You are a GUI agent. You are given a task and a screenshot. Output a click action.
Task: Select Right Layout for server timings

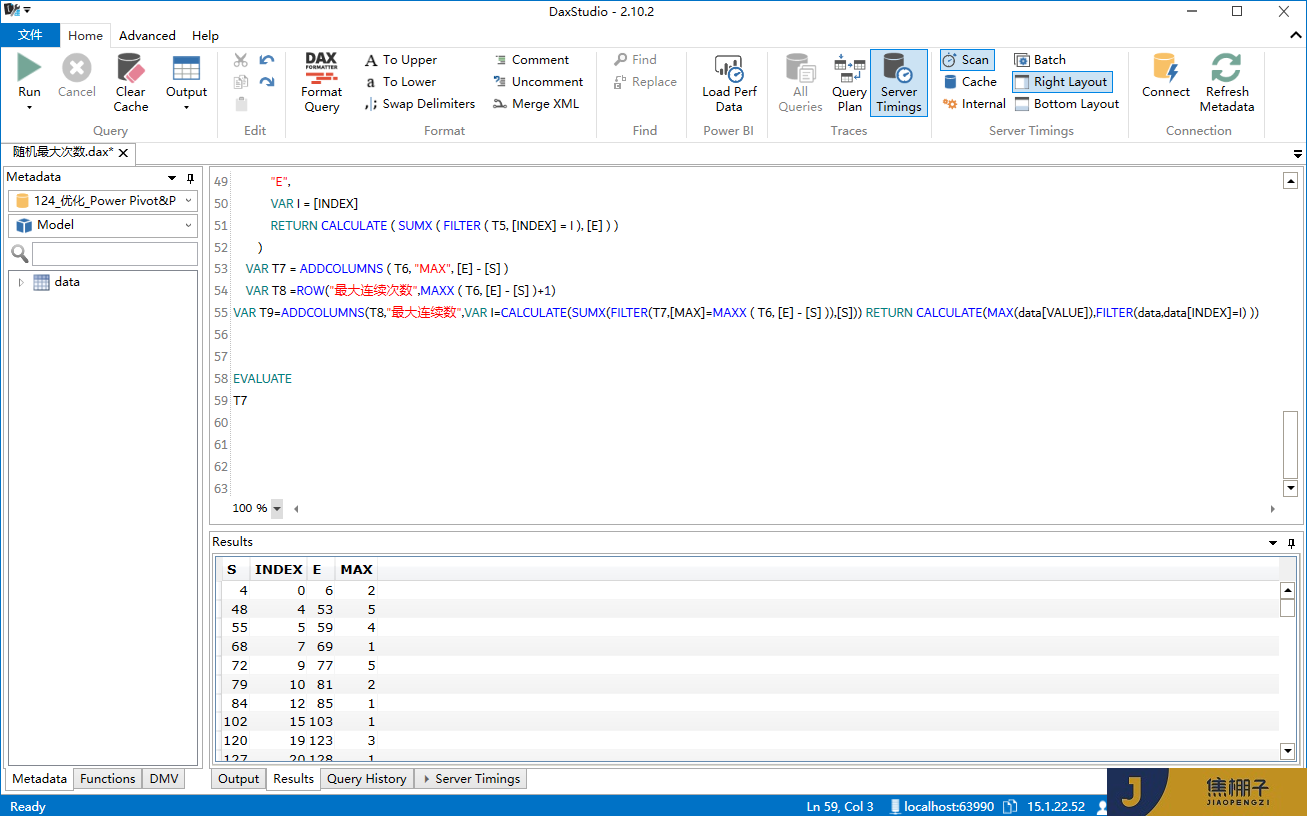[1061, 82]
